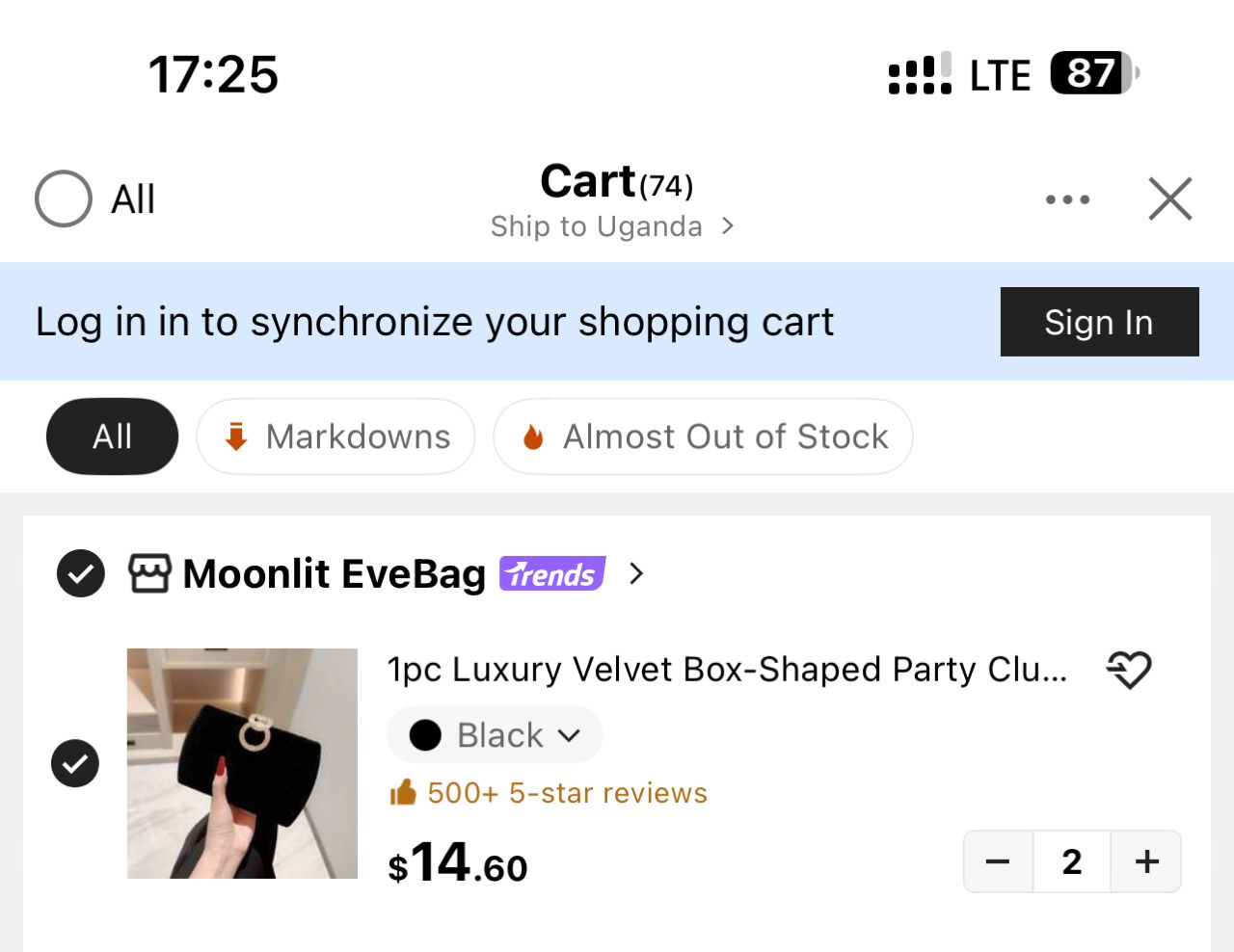
Task: Open the Black color variant dropdown
Action: coord(495,735)
